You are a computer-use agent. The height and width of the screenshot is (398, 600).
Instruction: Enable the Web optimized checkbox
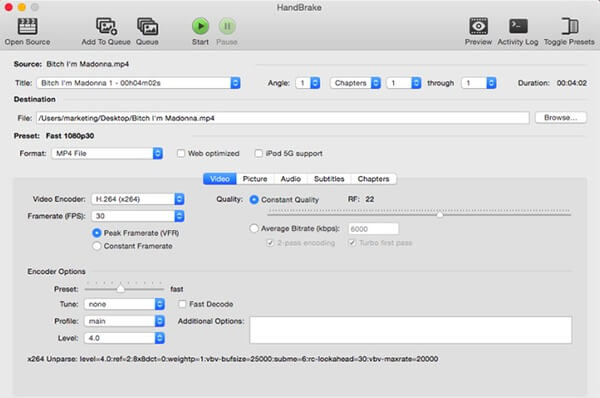pyautogui.click(x=181, y=153)
